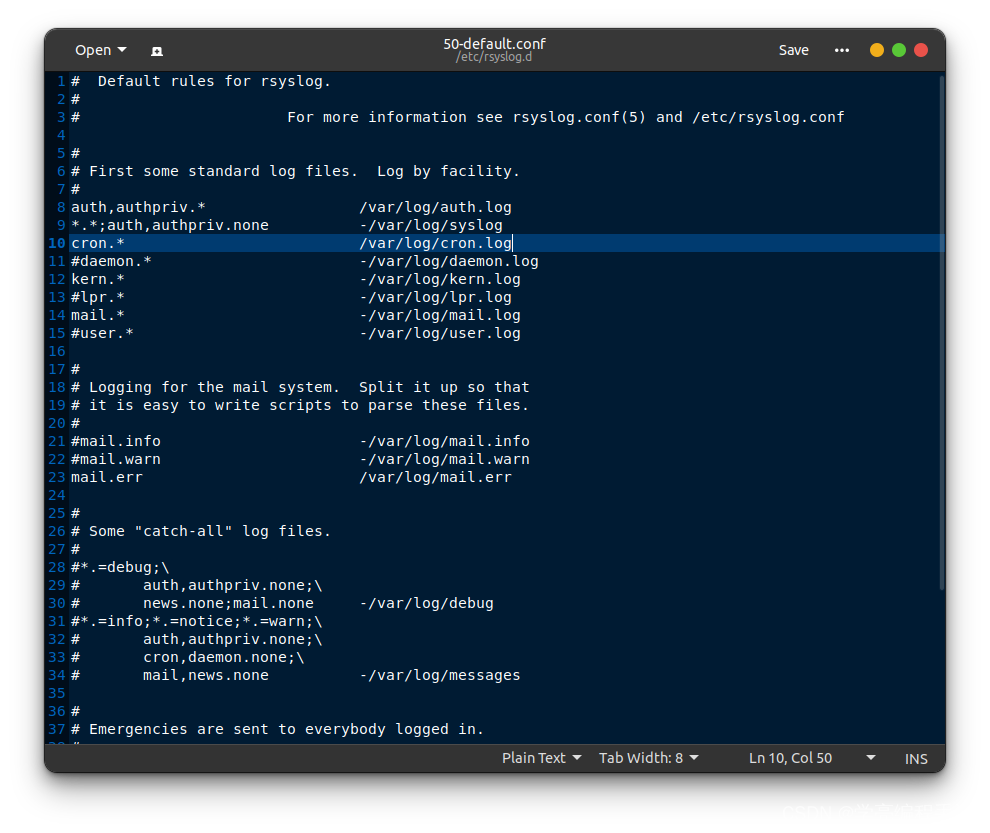Open the Tab Width: 8 dropdown
The width and height of the screenshot is (990, 833).
pos(648,758)
